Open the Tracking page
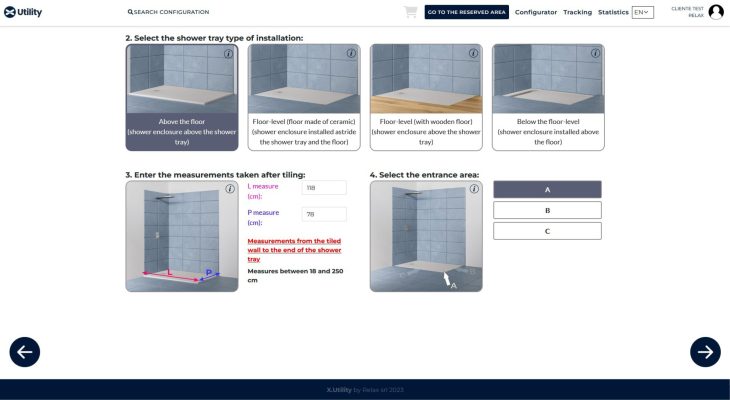Viewport: 730px width, 400px height. pos(577,12)
